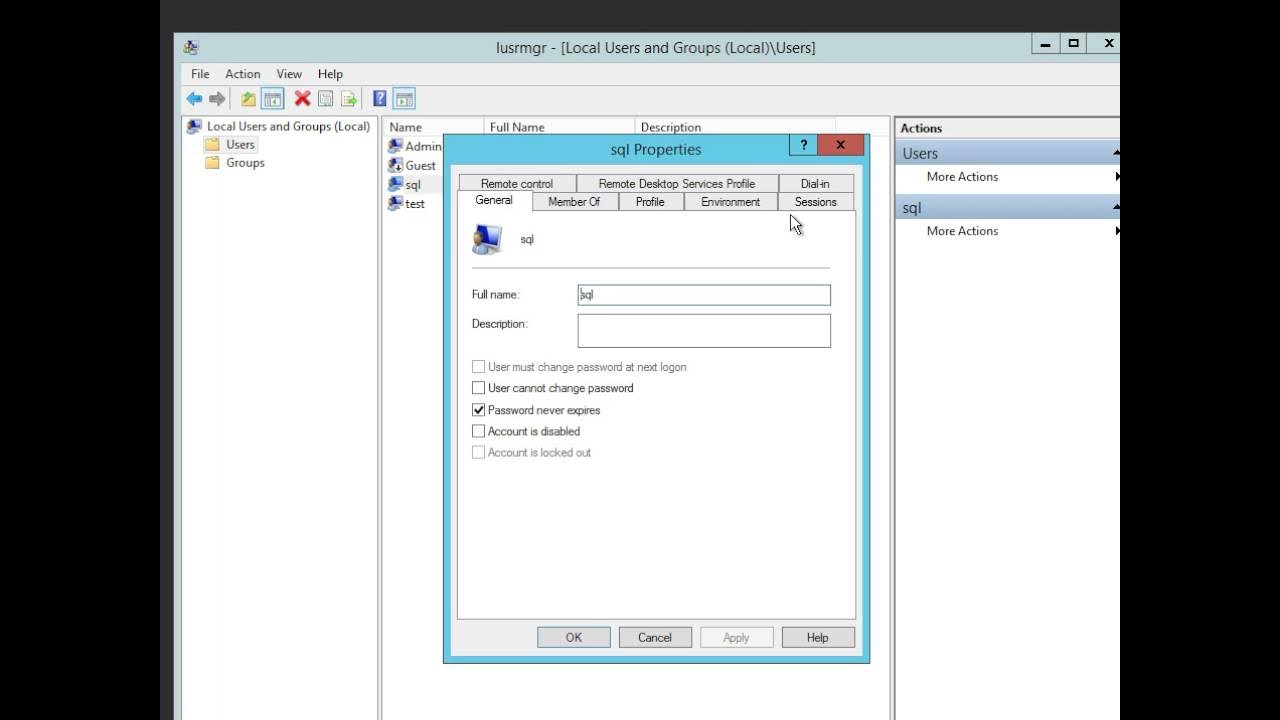
Task: Open the Help menu
Action: pyautogui.click(x=330, y=74)
